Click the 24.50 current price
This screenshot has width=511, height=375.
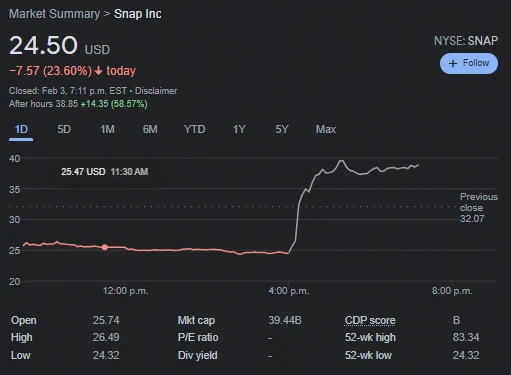(43, 45)
